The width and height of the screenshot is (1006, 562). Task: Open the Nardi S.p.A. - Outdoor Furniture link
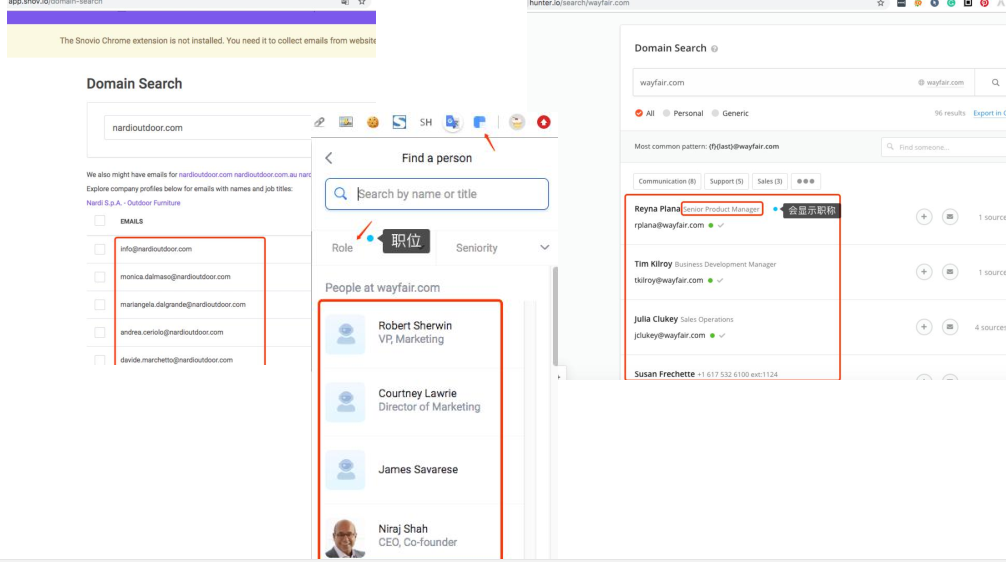133,203
